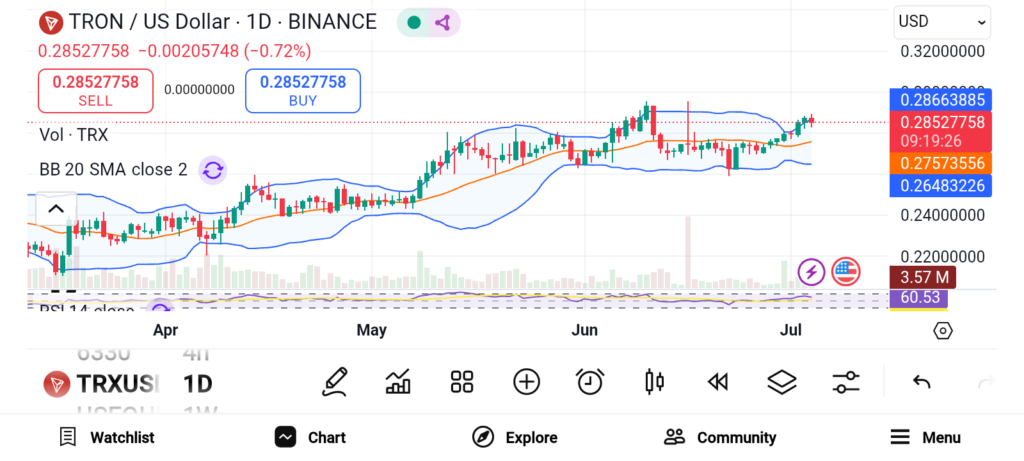Tap the US flag events icon
Viewport: 1024px width, 461px height.
[846, 272]
